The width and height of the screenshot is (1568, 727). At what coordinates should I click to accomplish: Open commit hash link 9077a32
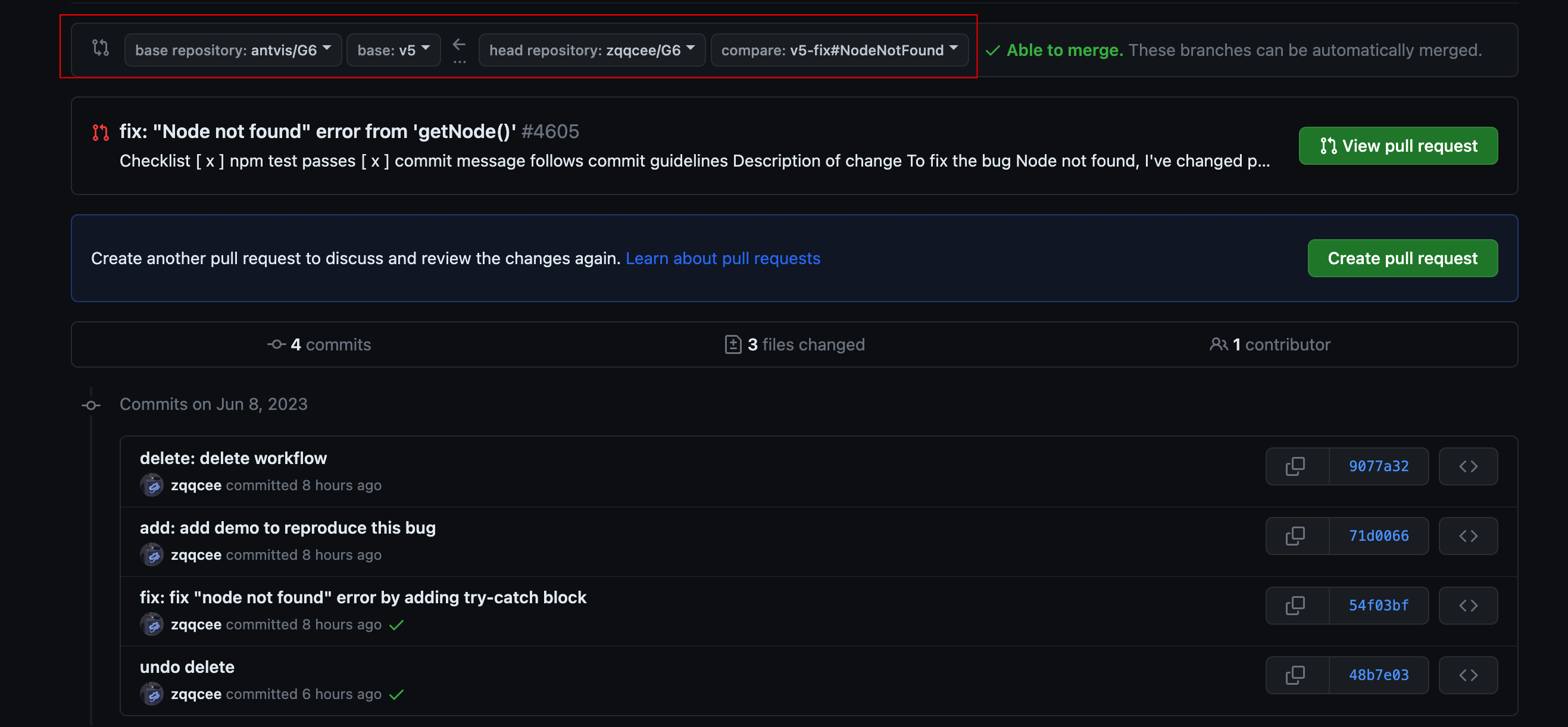click(1378, 466)
